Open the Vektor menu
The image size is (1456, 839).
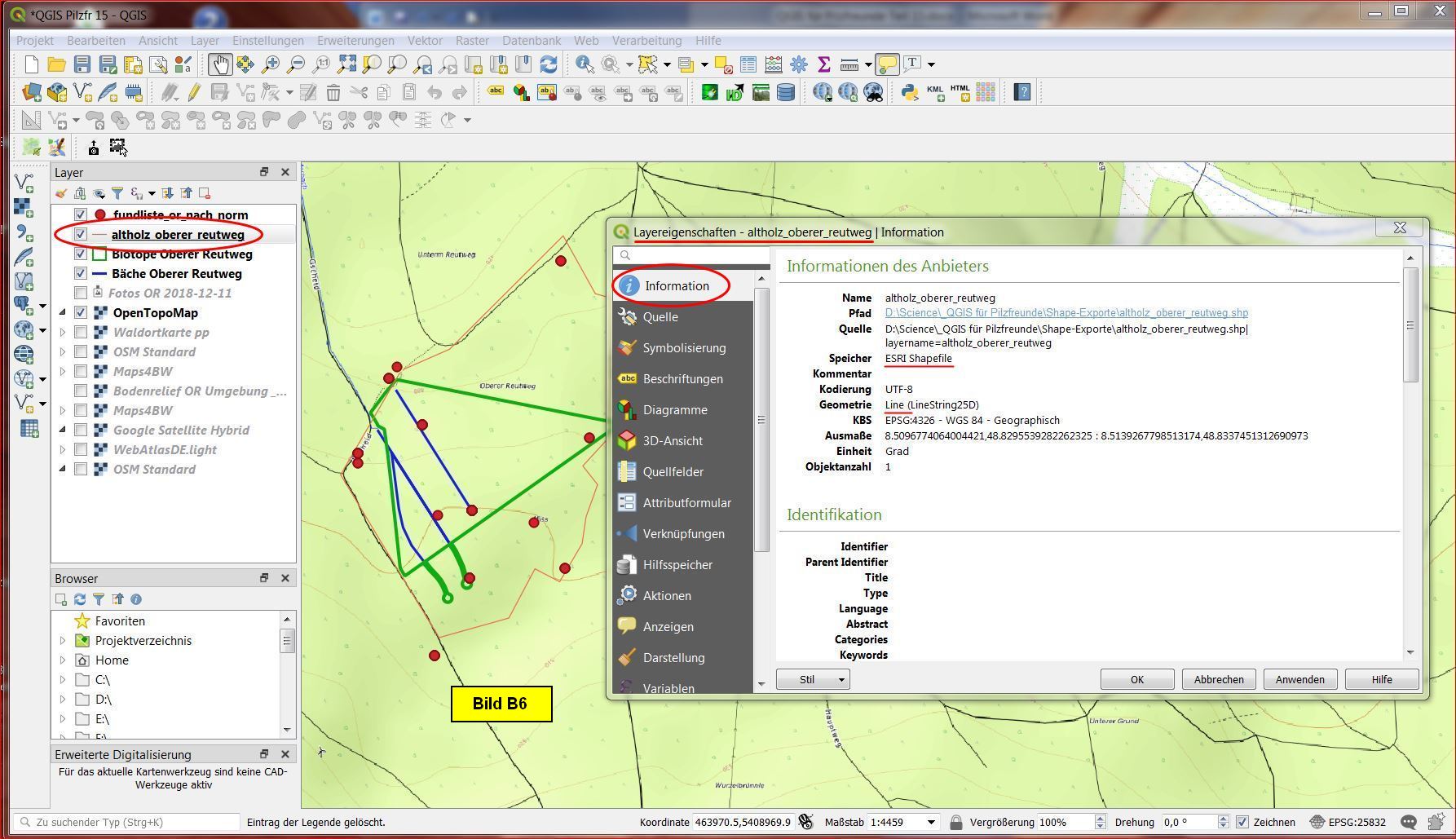(x=425, y=40)
